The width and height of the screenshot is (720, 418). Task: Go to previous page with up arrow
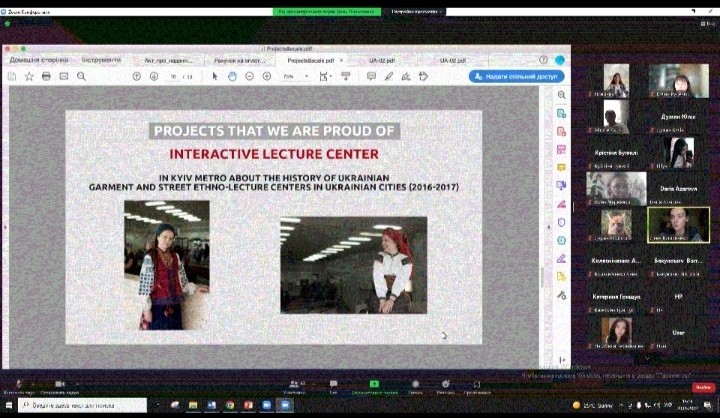137,76
